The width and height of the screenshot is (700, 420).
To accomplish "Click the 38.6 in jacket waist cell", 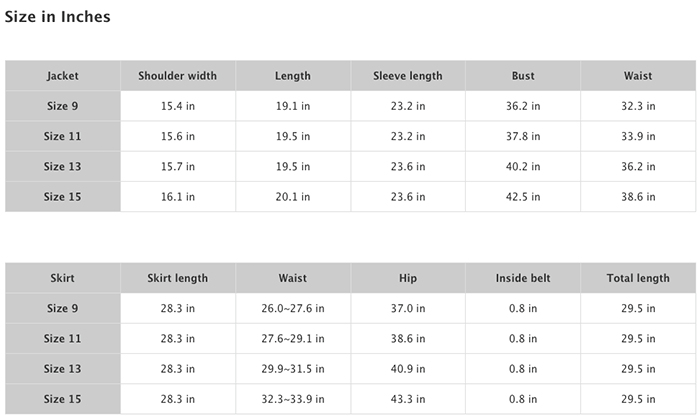I will (x=638, y=196).
